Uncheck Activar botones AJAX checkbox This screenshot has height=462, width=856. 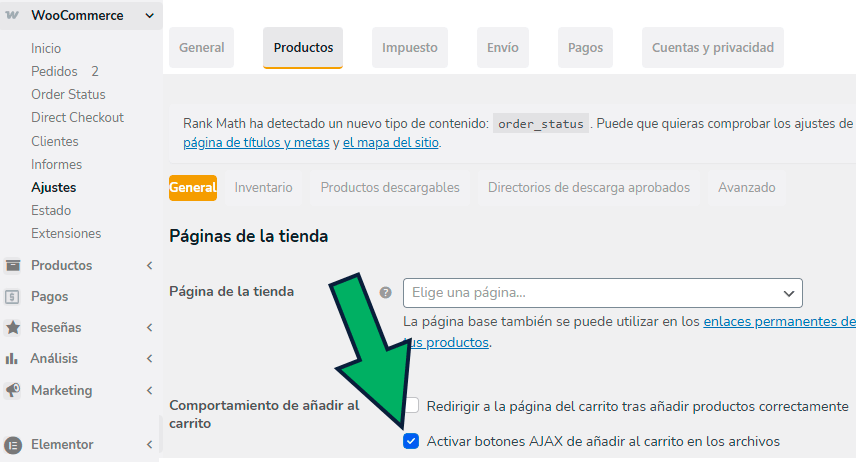411,441
